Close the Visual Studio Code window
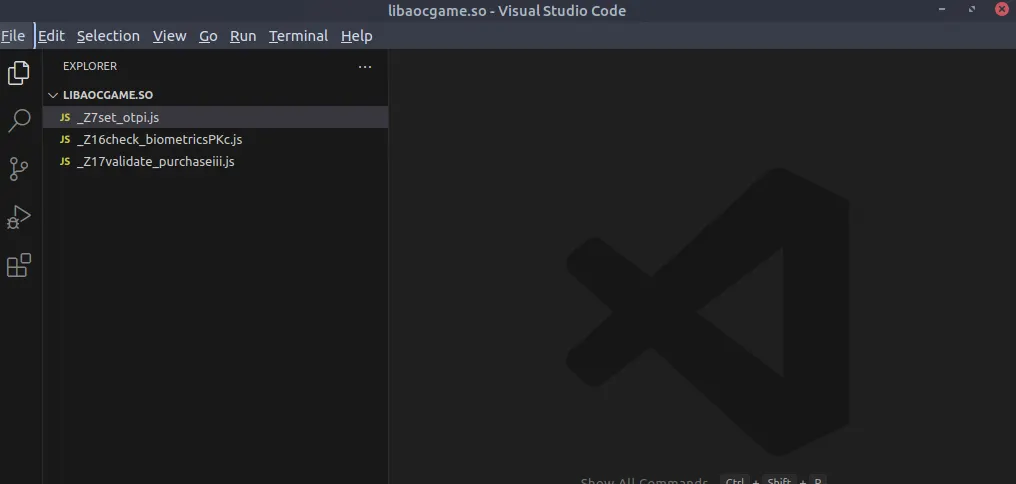 pyautogui.click(x=1002, y=10)
